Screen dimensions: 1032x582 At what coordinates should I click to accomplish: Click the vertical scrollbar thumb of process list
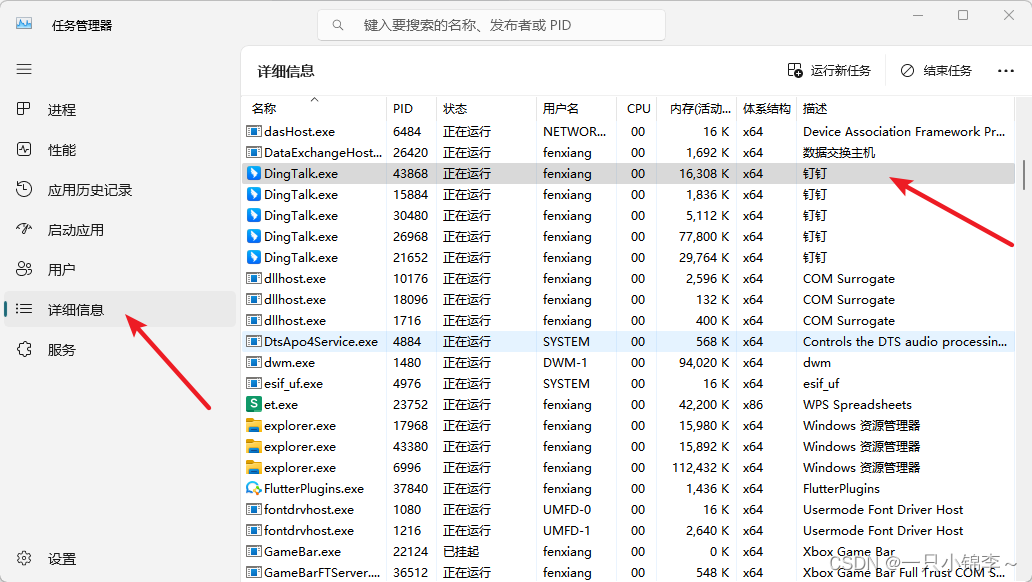click(x=1023, y=173)
